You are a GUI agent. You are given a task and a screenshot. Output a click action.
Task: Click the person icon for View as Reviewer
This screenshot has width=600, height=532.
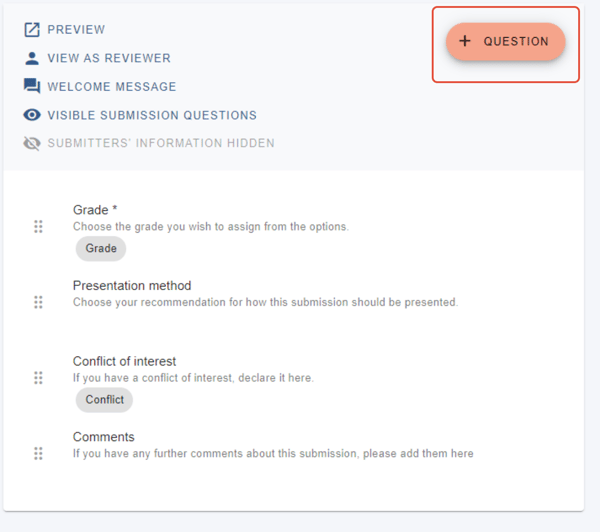32,58
